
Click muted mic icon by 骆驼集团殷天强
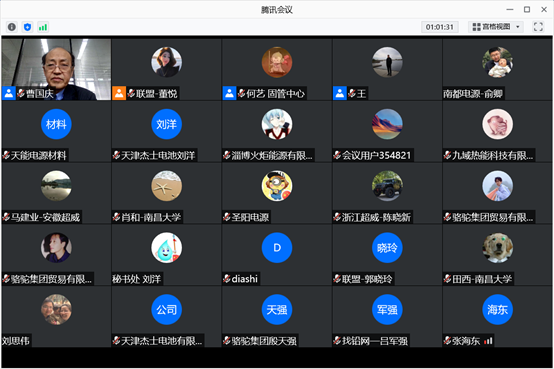coord(227,341)
